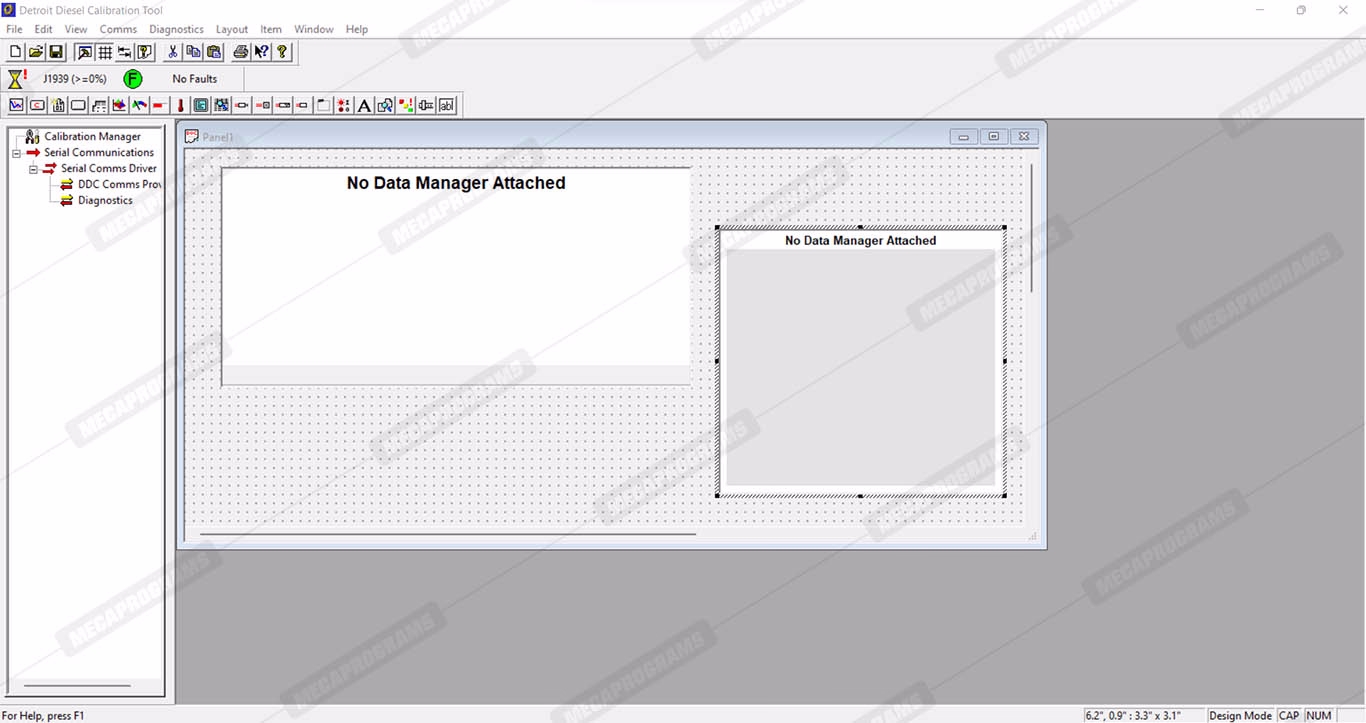Click the hourglass comms status icon
Screen dimensions: 1366x723
click(16, 79)
